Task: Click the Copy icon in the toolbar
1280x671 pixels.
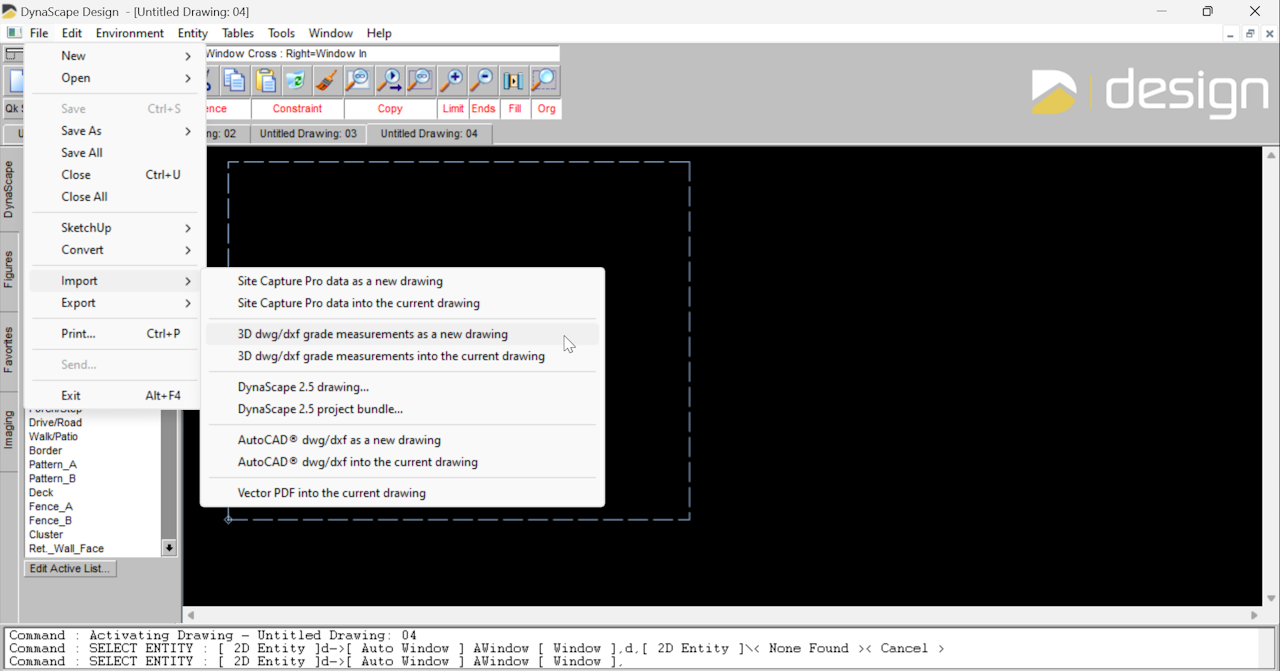Action: coord(234,80)
